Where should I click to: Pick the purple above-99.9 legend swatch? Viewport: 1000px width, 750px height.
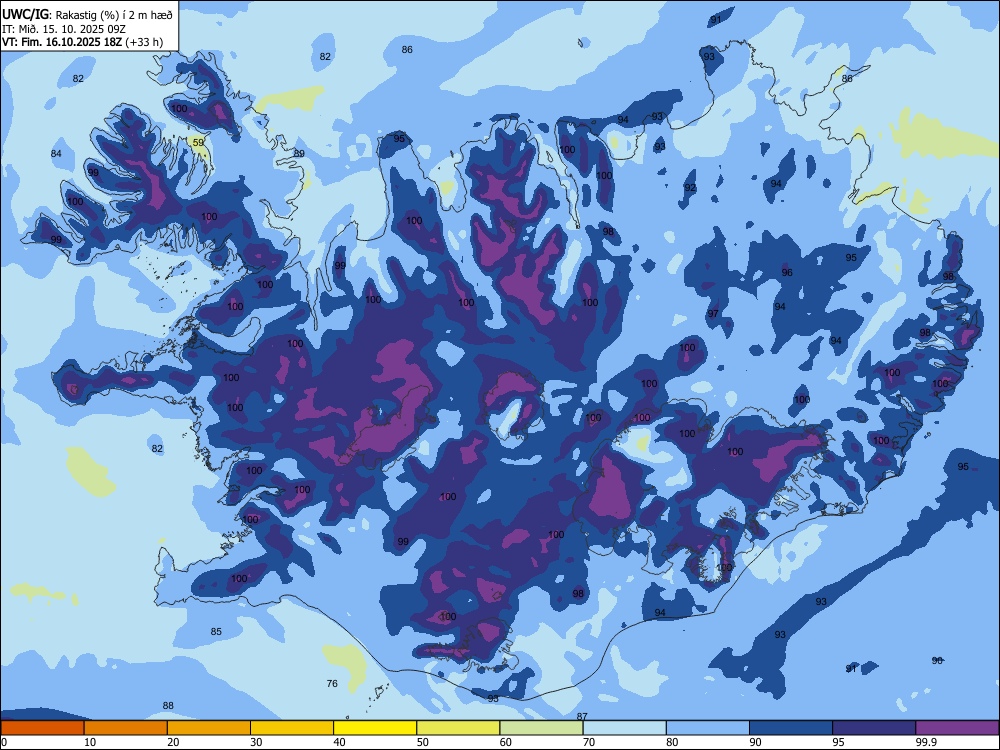[957, 728]
